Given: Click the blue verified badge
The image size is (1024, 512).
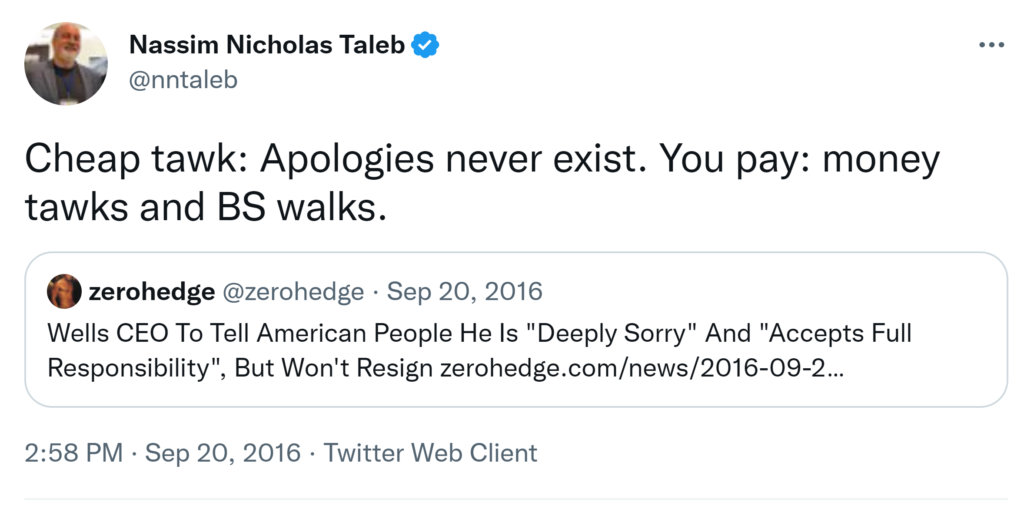Looking at the screenshot, I should pos(427,45).
